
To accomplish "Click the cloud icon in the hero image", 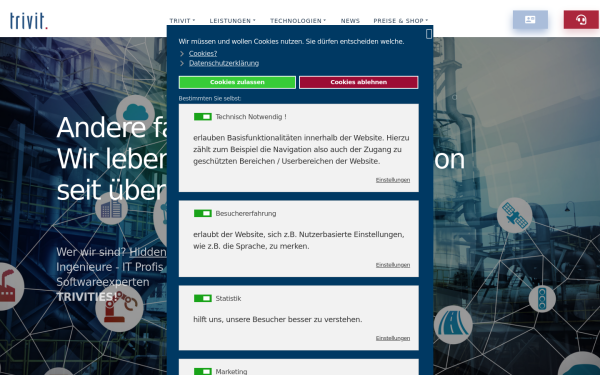I will [x=135, y=113].
